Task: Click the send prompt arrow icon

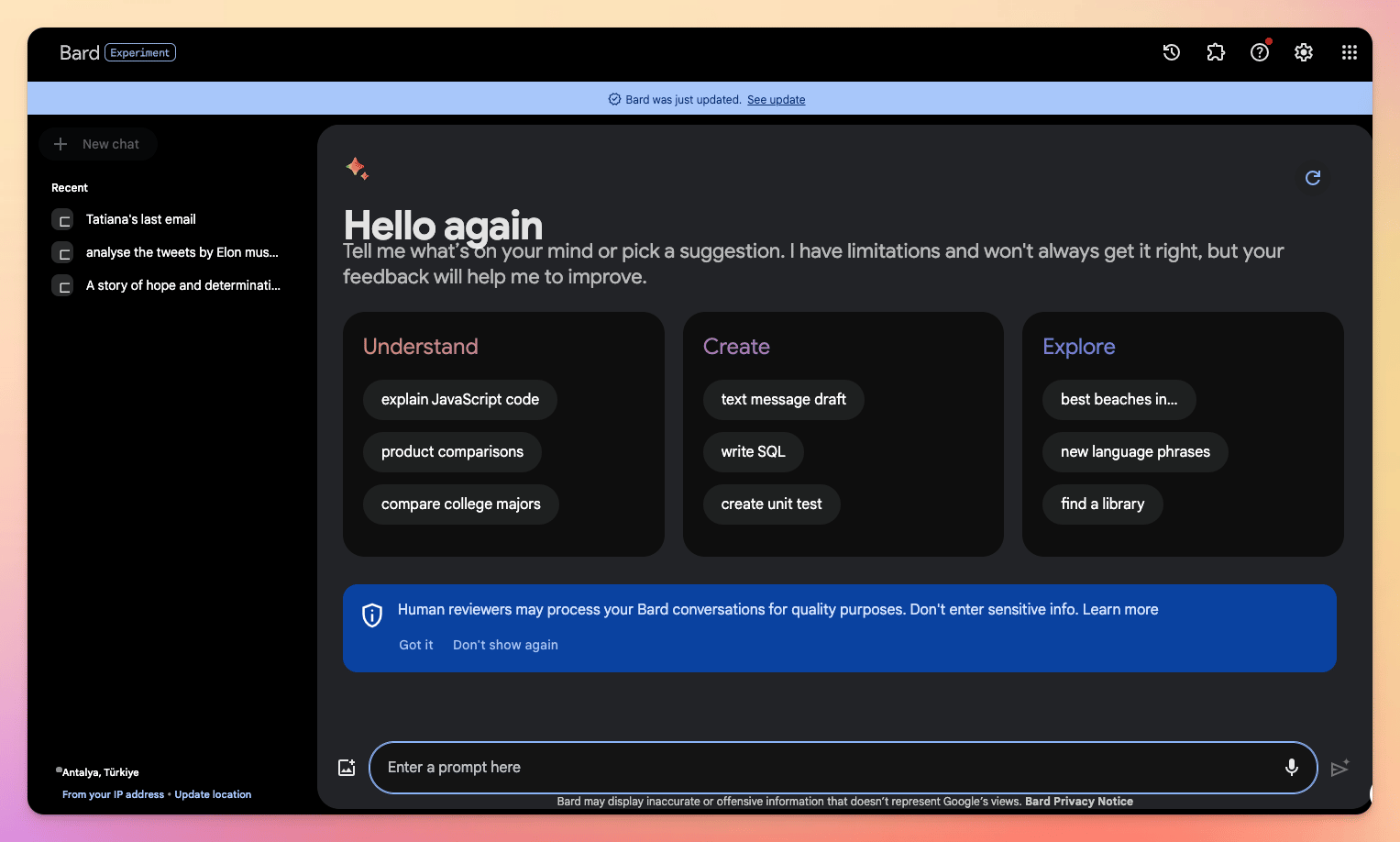Action: pyautogui.click(x=1339, y=768)
